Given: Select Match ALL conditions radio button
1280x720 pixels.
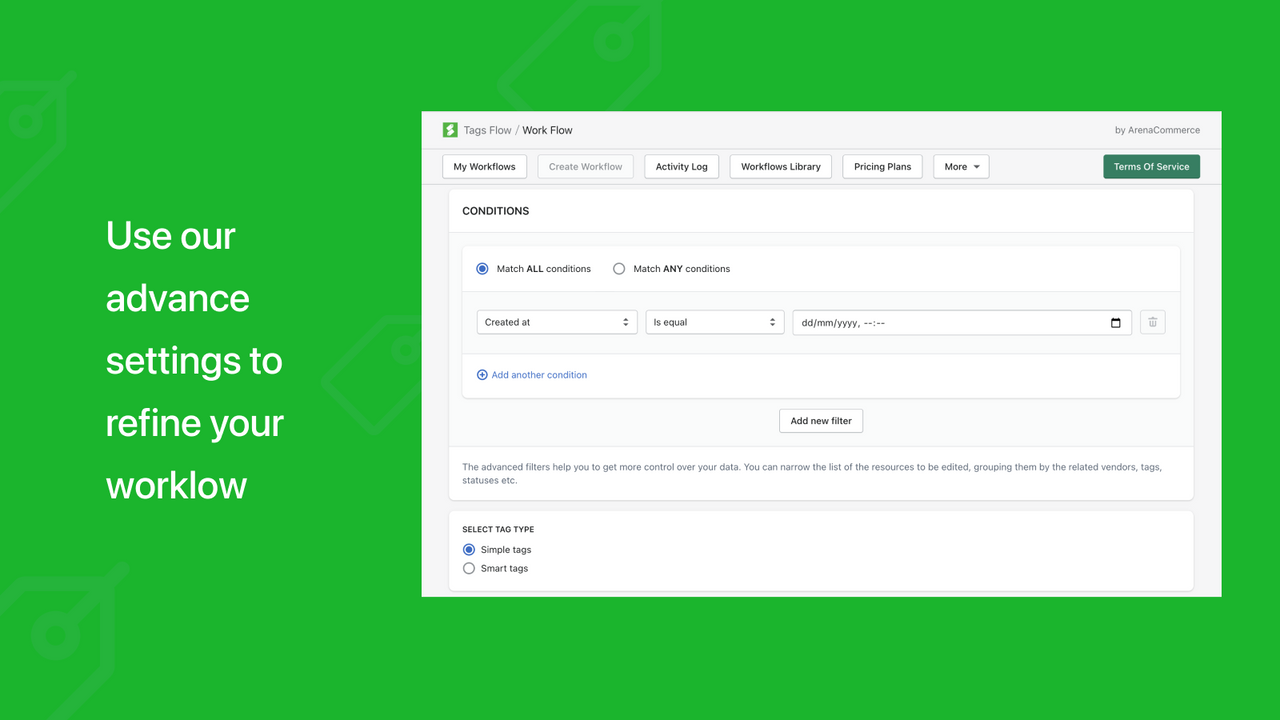Looking at the screenshot, I should click(x=482, y=269).
